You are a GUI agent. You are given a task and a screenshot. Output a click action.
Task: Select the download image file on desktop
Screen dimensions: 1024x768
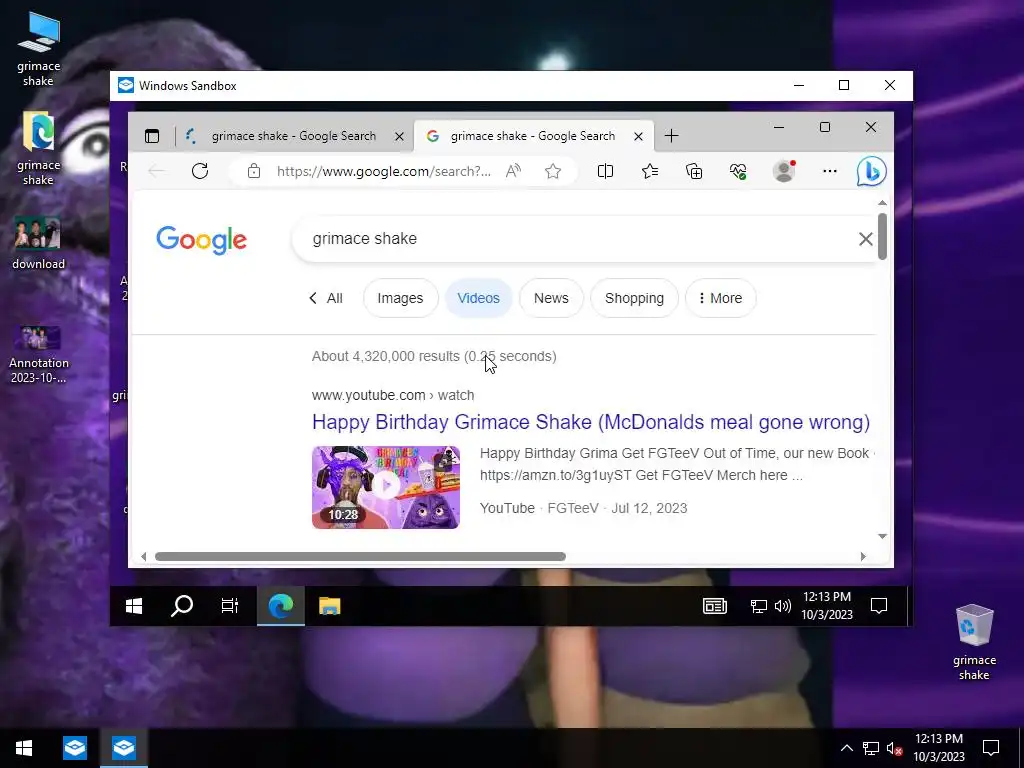[x=39, y=242]
